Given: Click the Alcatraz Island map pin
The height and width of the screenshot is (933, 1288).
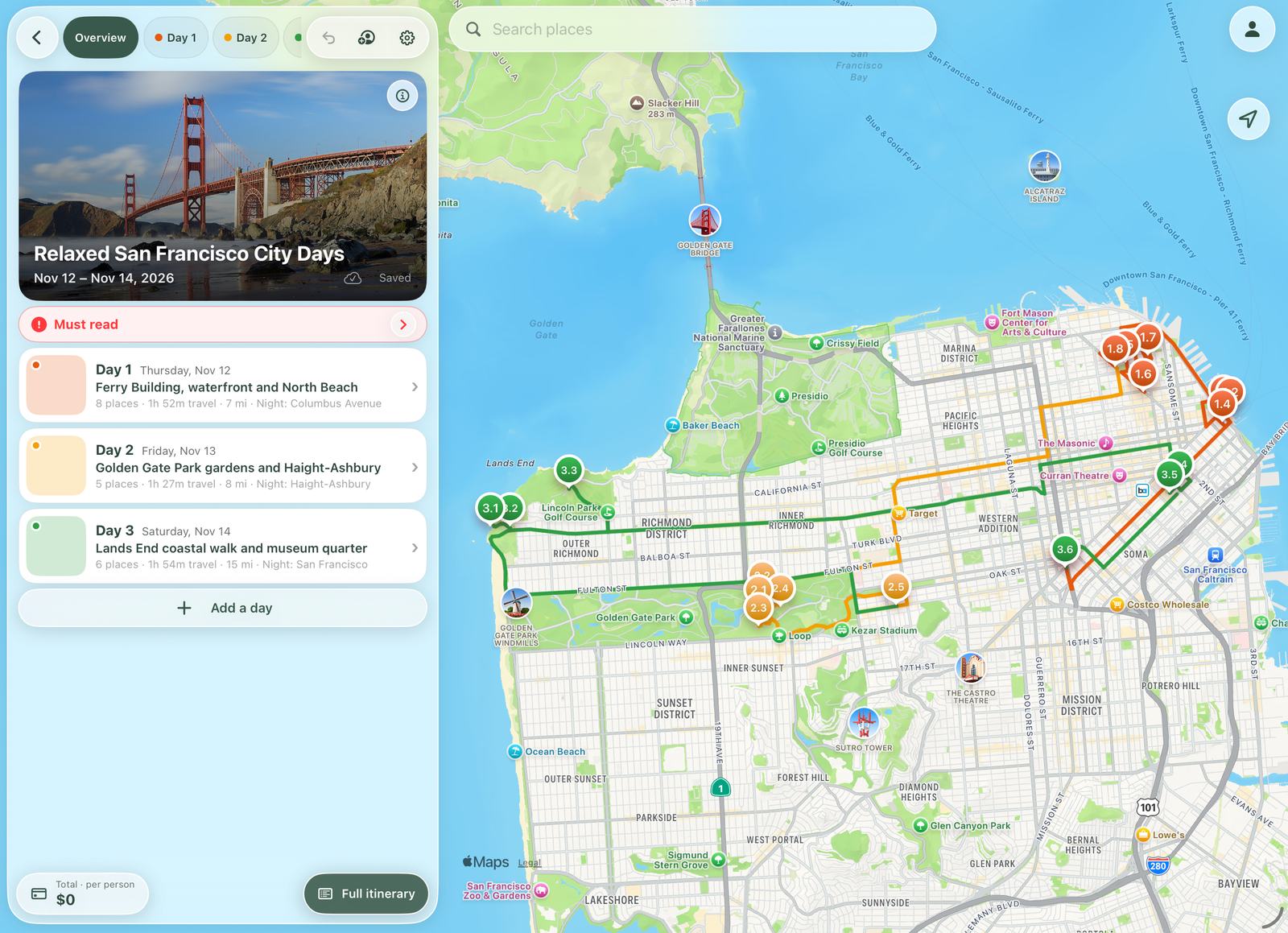Looking at the screenshot, I should (x=1044, y=167).
